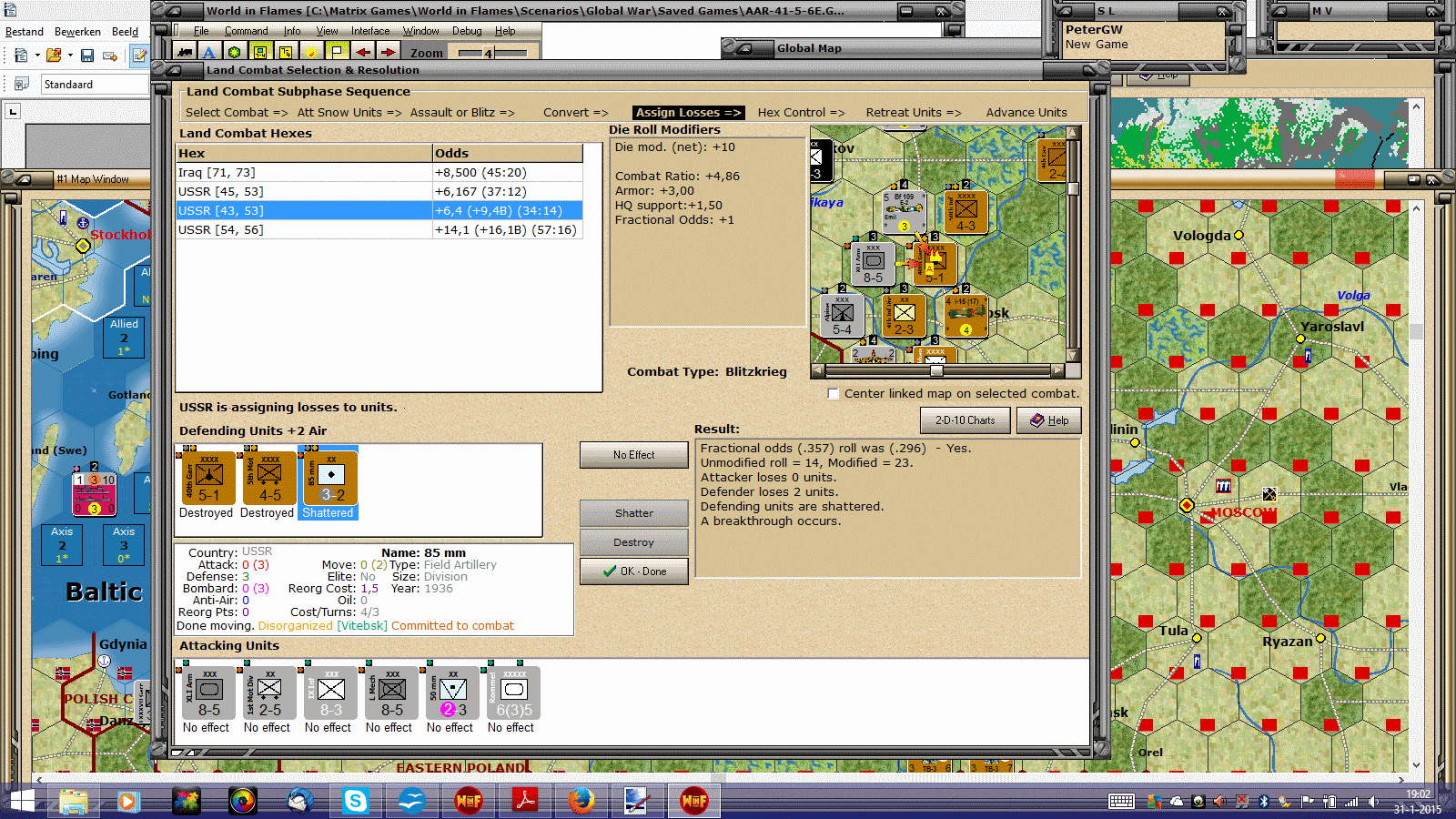Image resolution: width=1456 pixels, height=819 pixels.
Task: Toggle the edit document pencil icon
Action: tap(139, 56)
